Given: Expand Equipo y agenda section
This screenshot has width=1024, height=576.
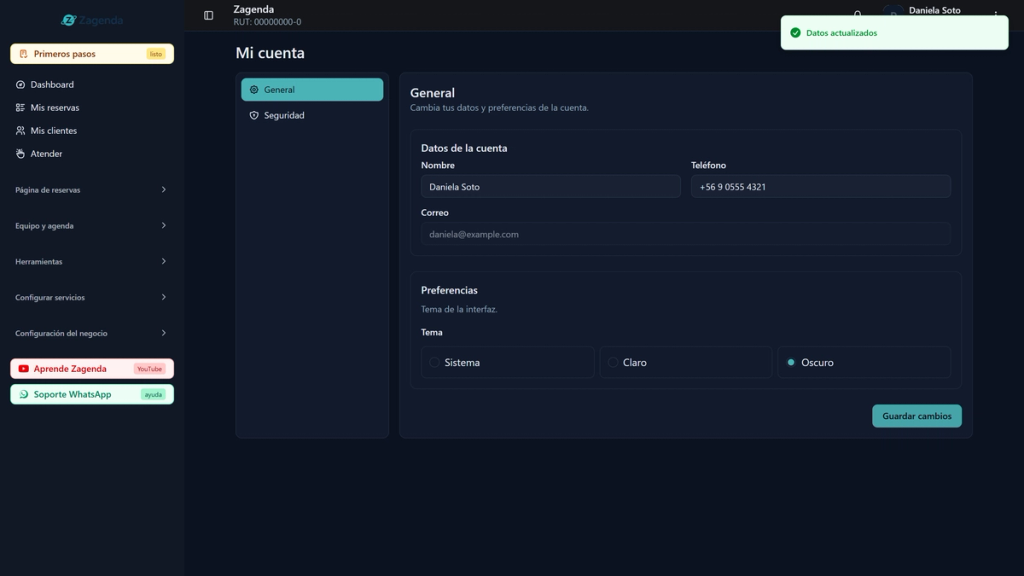Looking at the screenshot, I should click(x=92, y=226).
